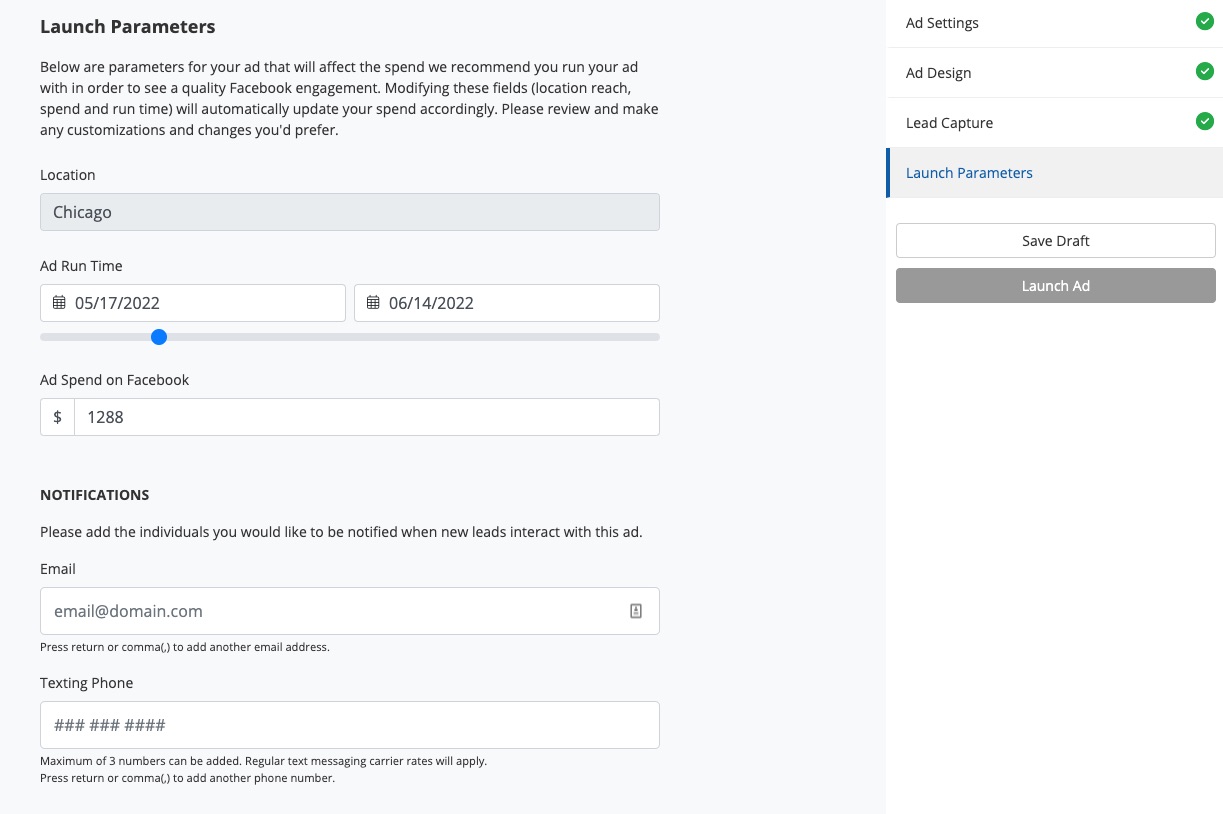Click the blue Ad Run Time slider handle
The width and height of the screenshot is (1223, 814).
point(159,337)
